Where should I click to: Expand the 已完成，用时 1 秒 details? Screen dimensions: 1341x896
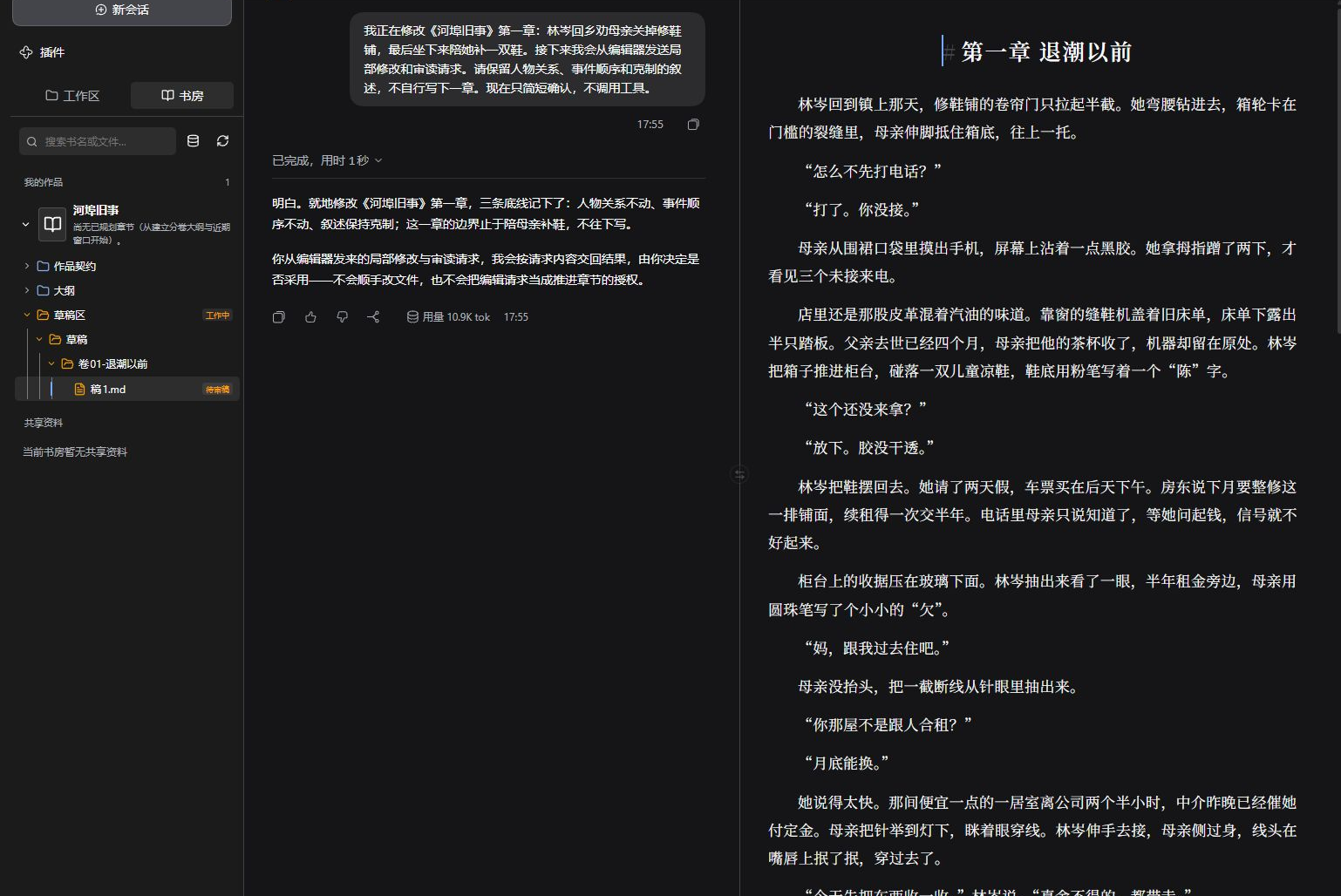[327, 160]
